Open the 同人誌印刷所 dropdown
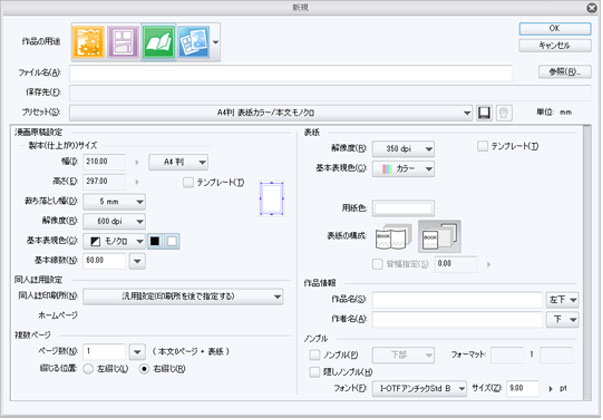The height and width of the screenshot is (420, 603). 183,297
